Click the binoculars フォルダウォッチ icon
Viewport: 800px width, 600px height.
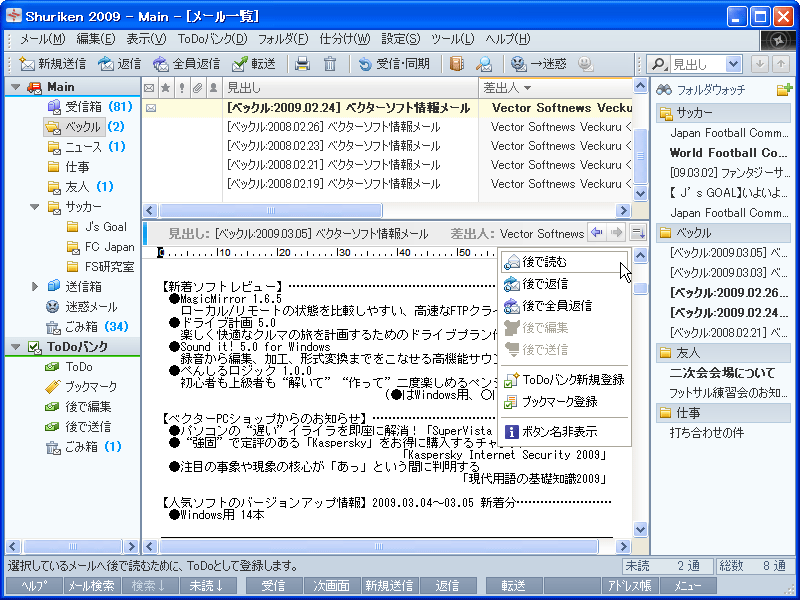pos(664,90)
